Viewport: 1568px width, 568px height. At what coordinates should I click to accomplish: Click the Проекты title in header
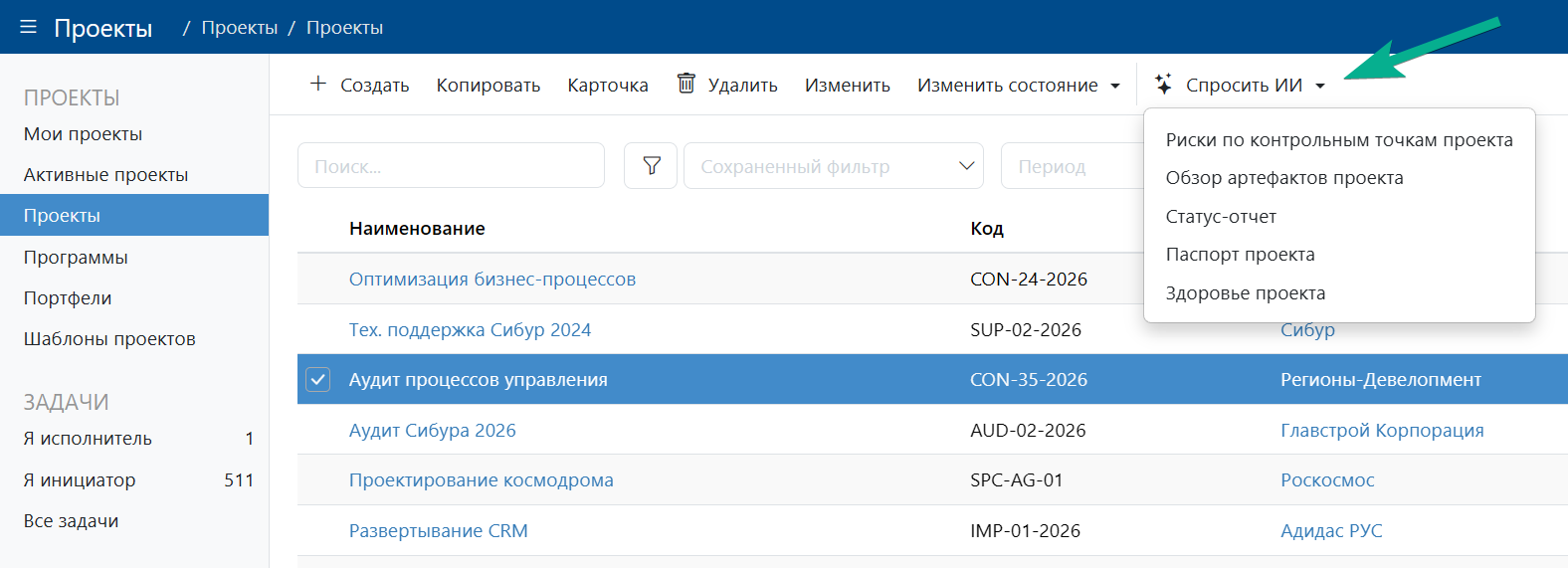(103, 28)
